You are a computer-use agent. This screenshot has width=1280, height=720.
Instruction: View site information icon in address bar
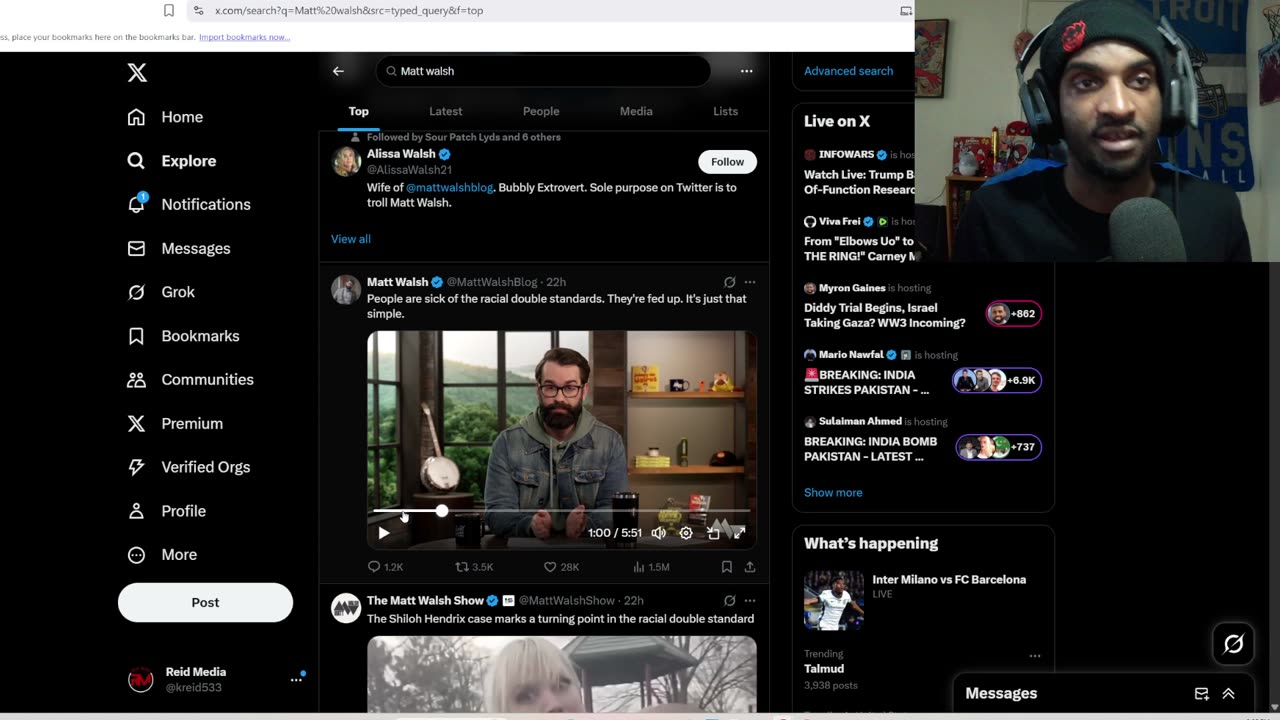click(198, 10)
